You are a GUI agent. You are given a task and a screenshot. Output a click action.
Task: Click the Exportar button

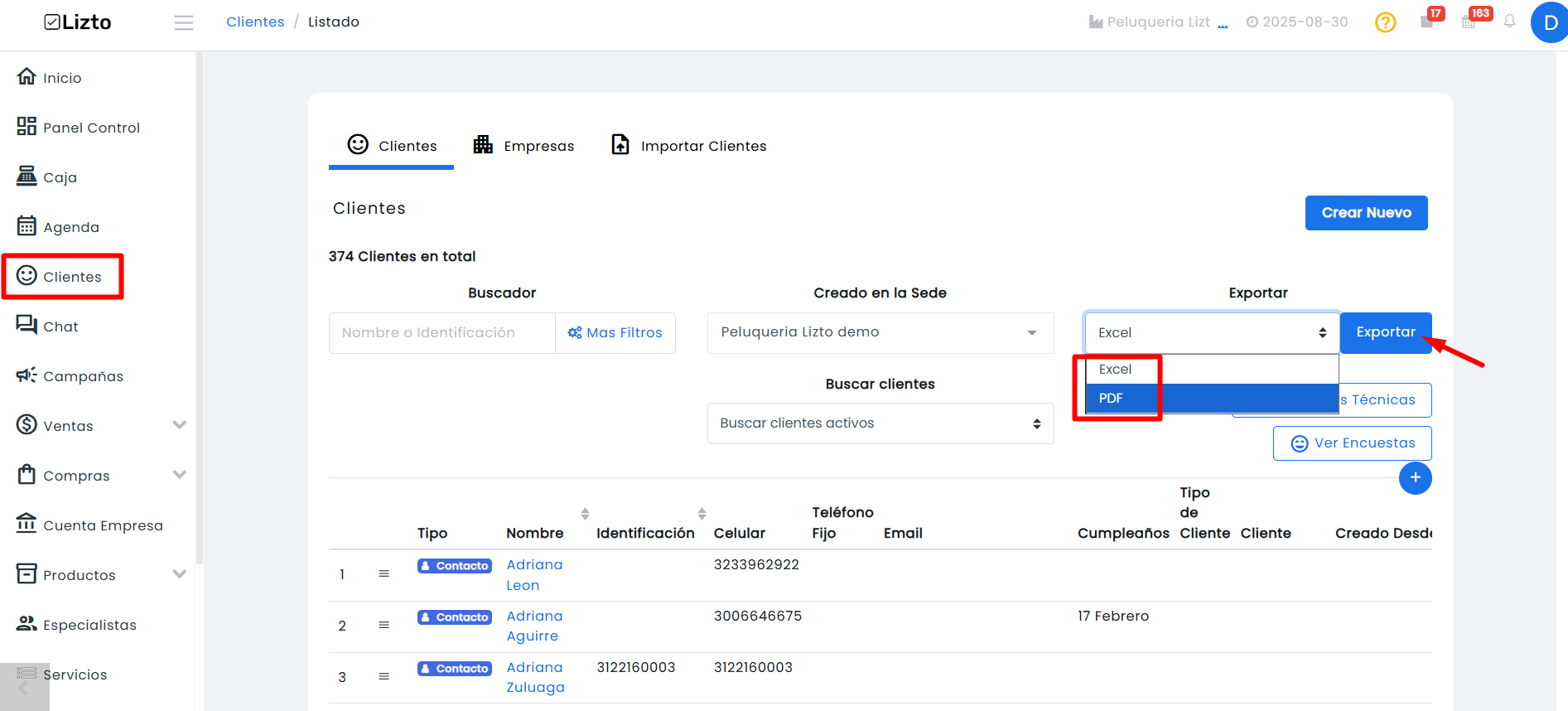pos(1386,332)
